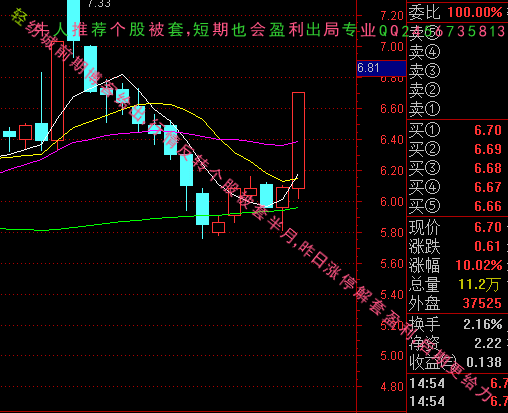This screenshot has height=413, width=508.
Task: Click the 卖③ ask row
Action: pos(455,71)
